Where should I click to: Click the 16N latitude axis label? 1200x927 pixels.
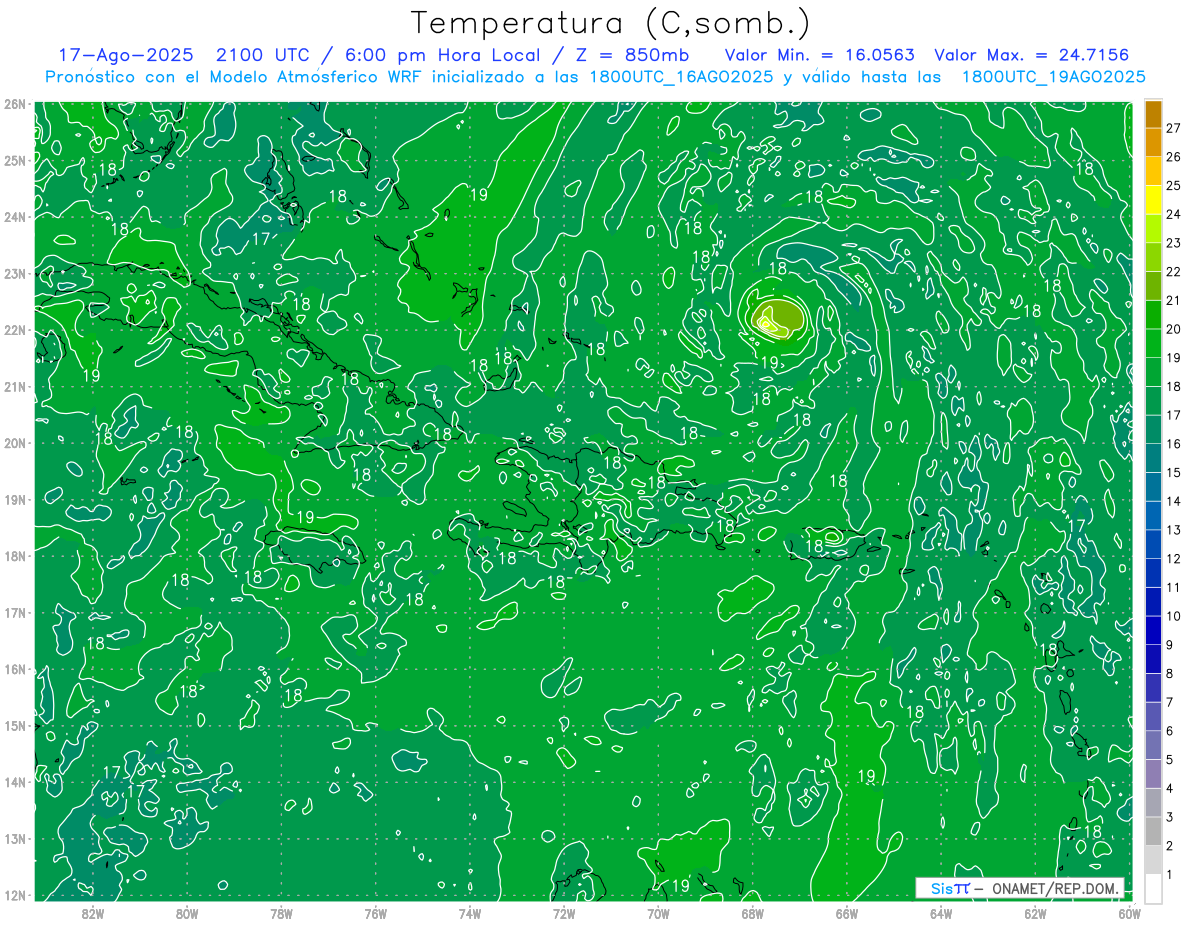(x=15, y=668)
